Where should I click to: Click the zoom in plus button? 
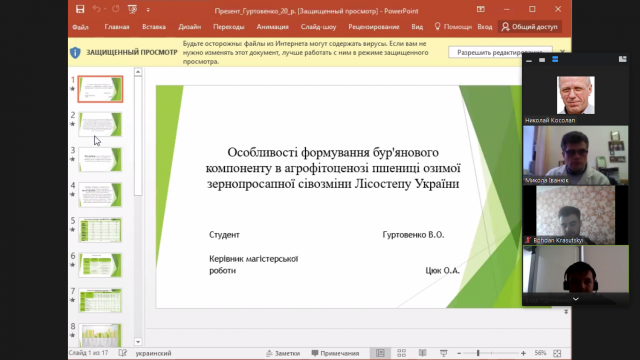pos(523,353)
